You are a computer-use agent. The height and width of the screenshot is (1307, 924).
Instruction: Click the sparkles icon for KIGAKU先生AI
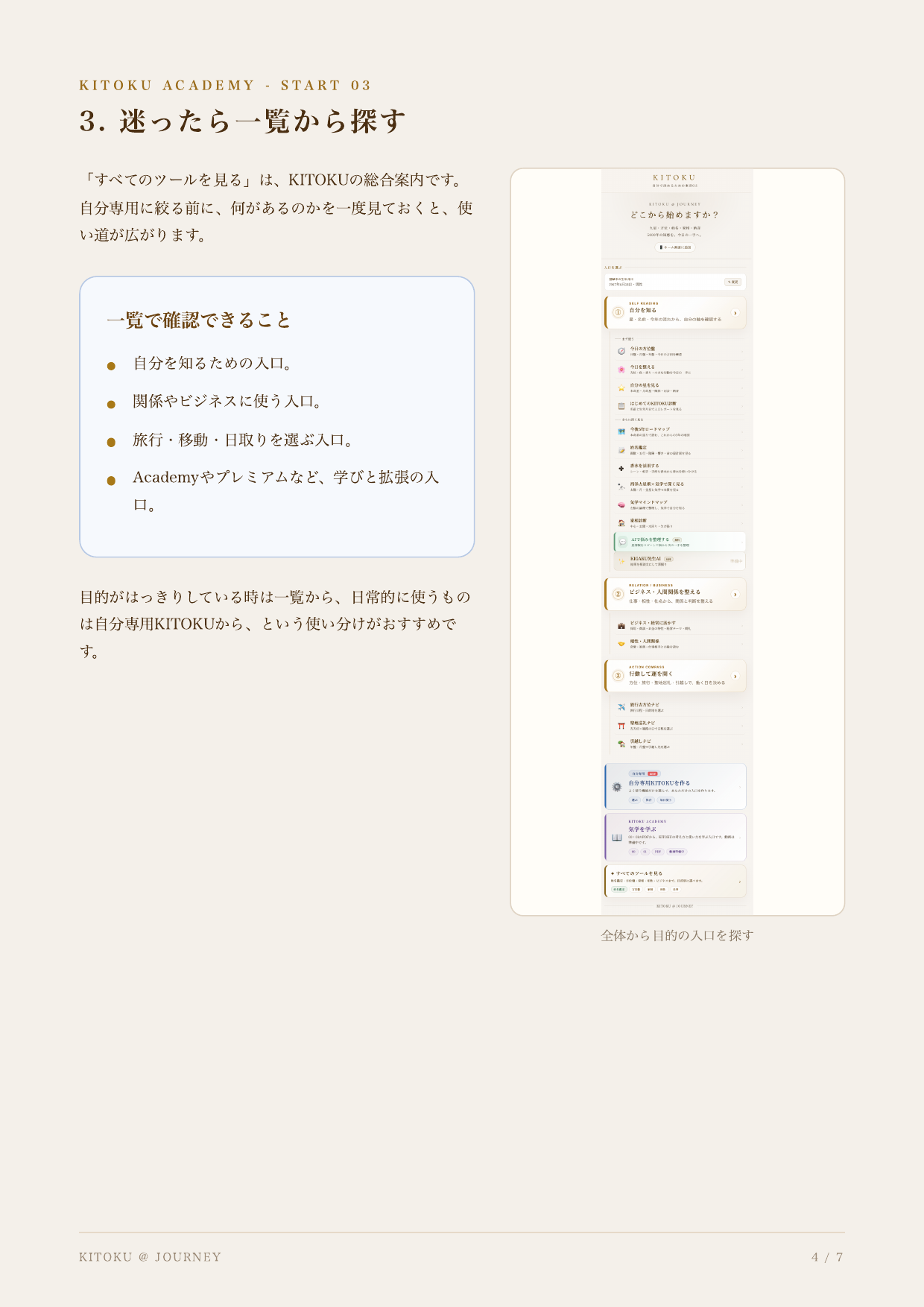tap(622, 561)
